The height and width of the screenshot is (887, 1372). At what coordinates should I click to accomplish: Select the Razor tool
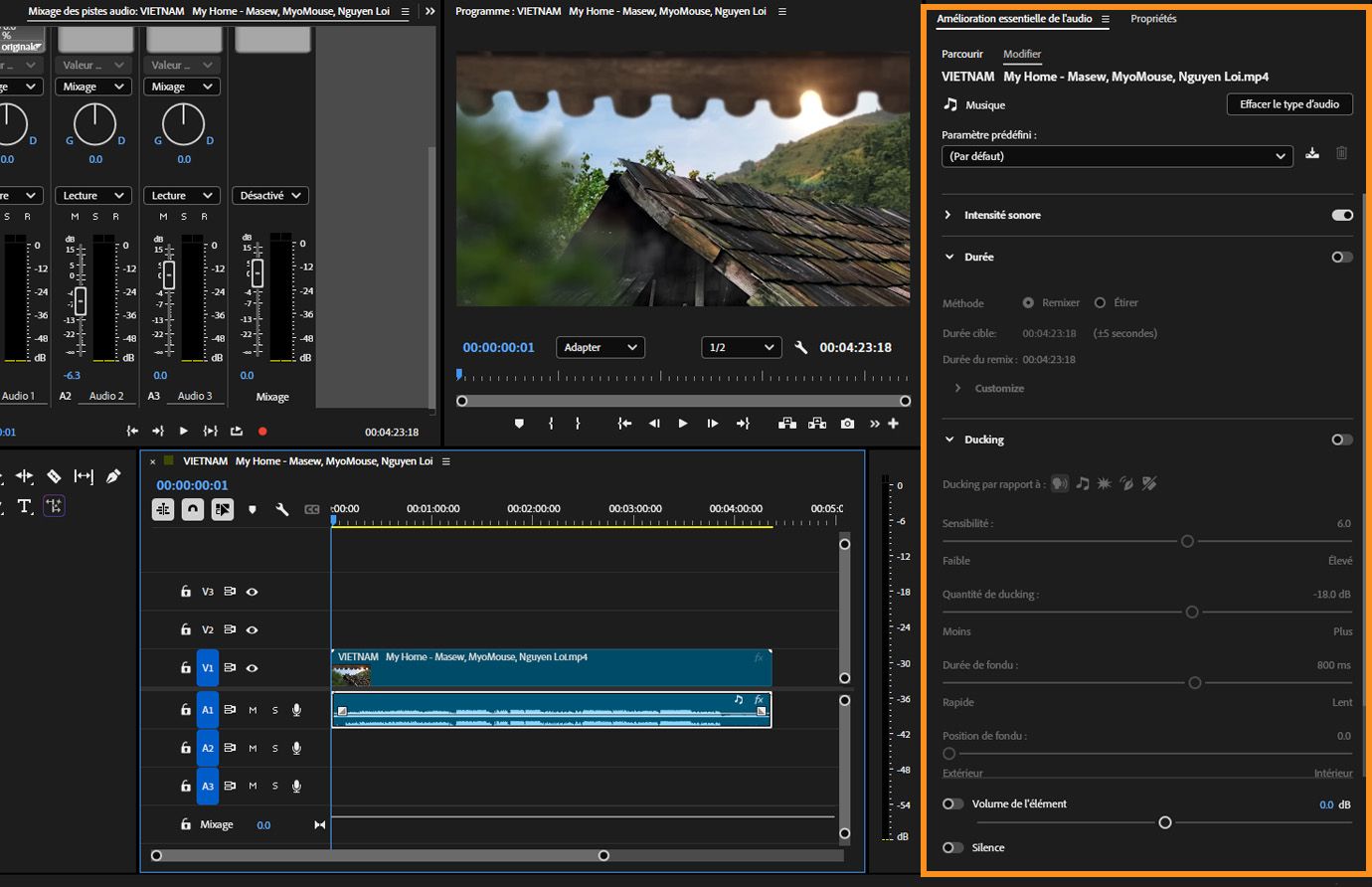(x=54, y=476)
